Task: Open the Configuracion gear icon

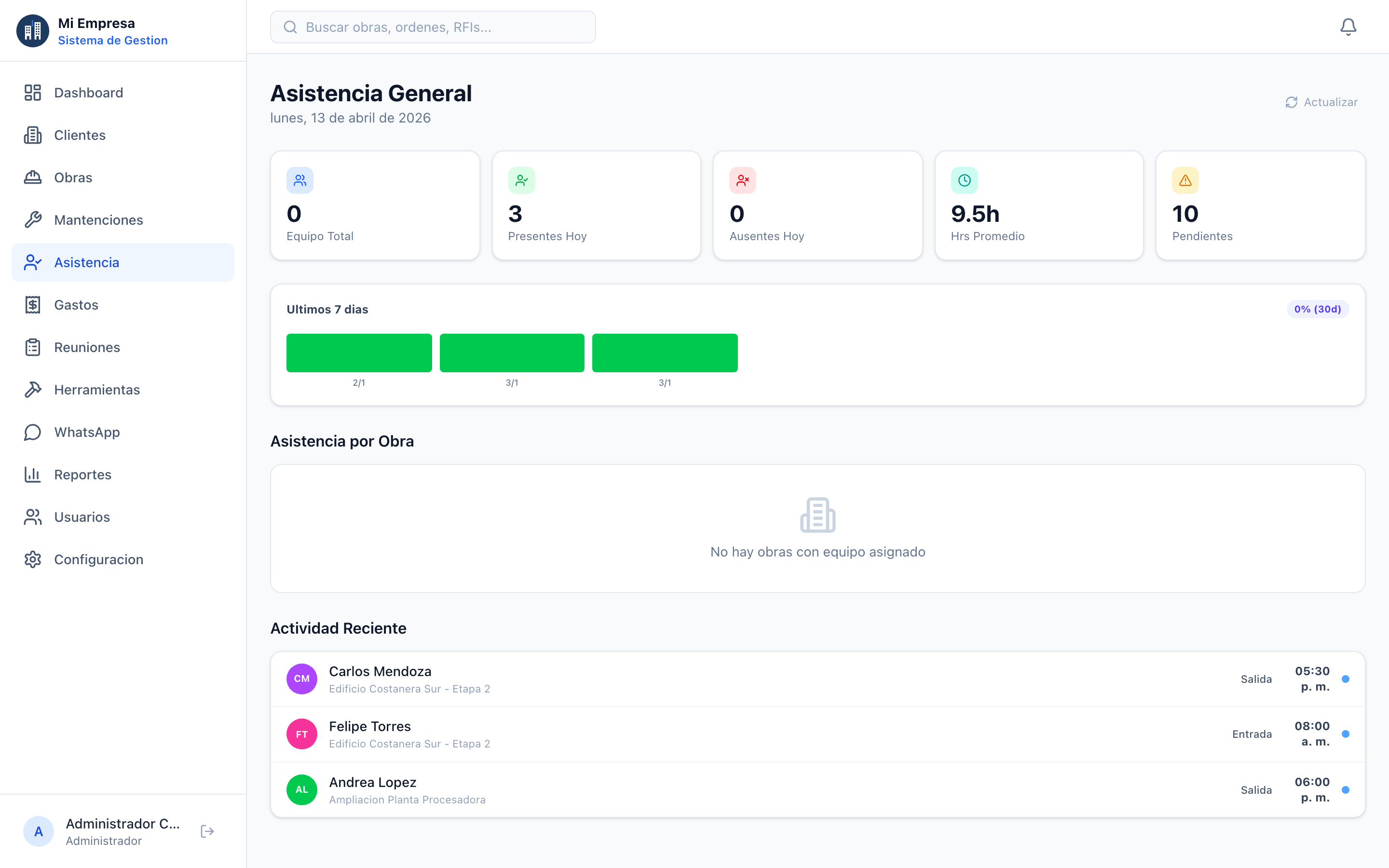Action: [32, 559]
